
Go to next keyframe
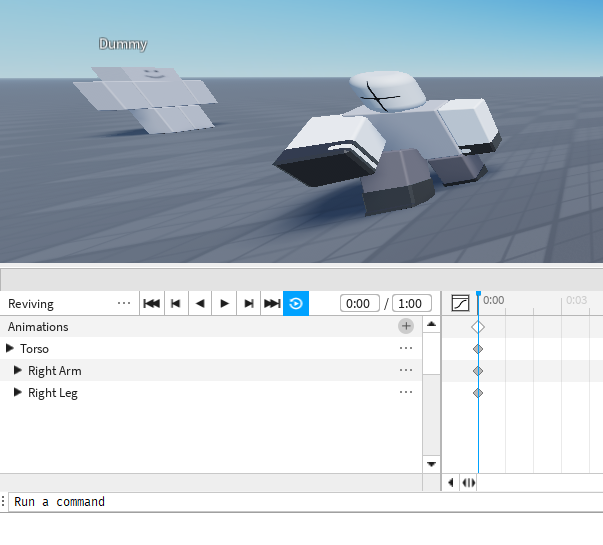click(x=249, y=303)
